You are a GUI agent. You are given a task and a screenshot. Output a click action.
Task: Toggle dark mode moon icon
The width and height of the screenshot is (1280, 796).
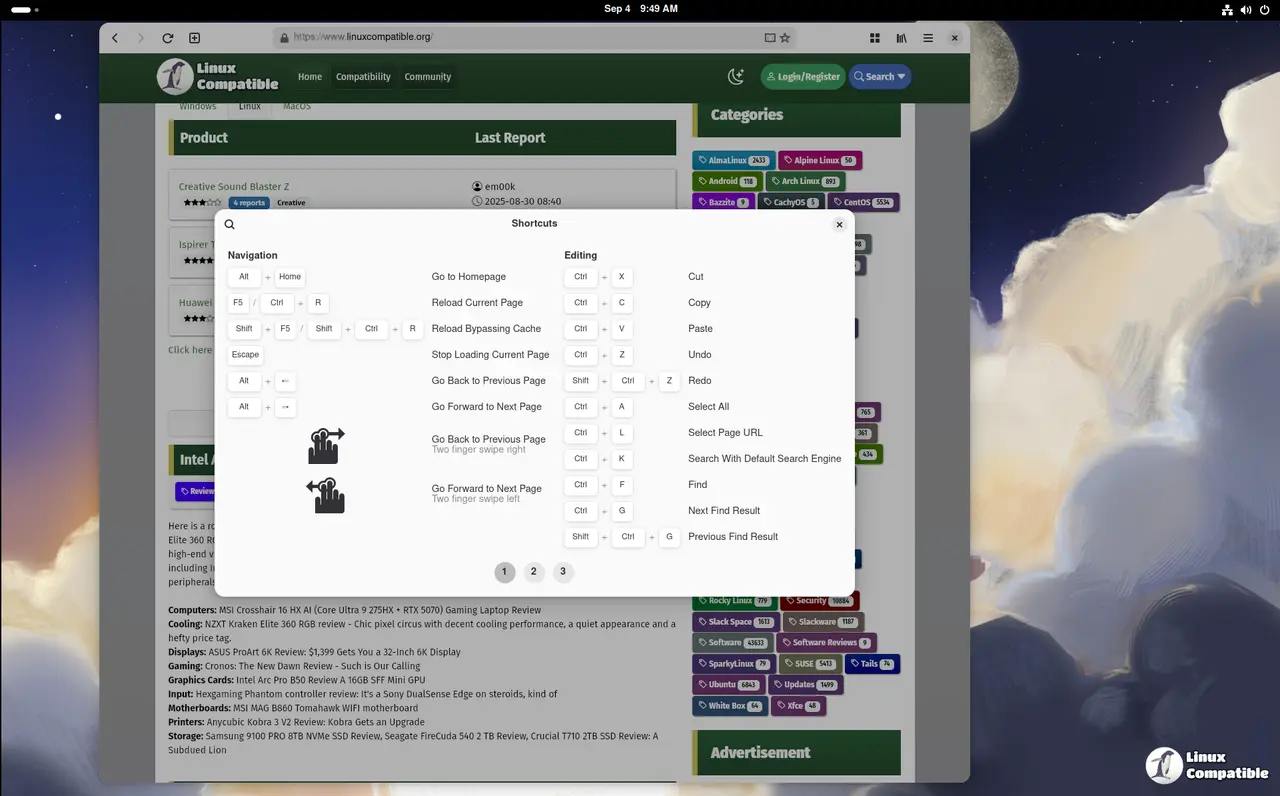tap(736, 77)
